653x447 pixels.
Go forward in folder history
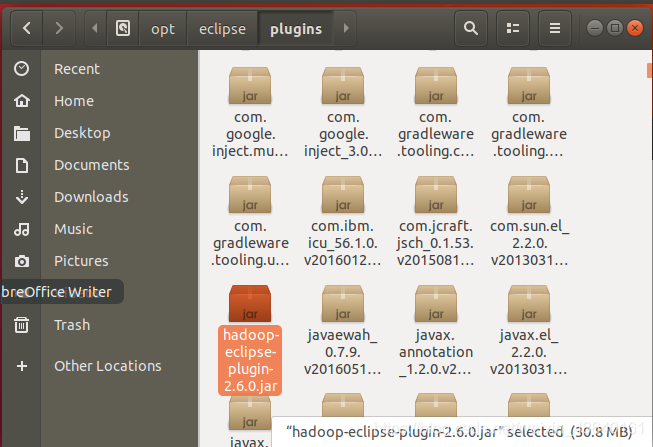coord(59,28)
